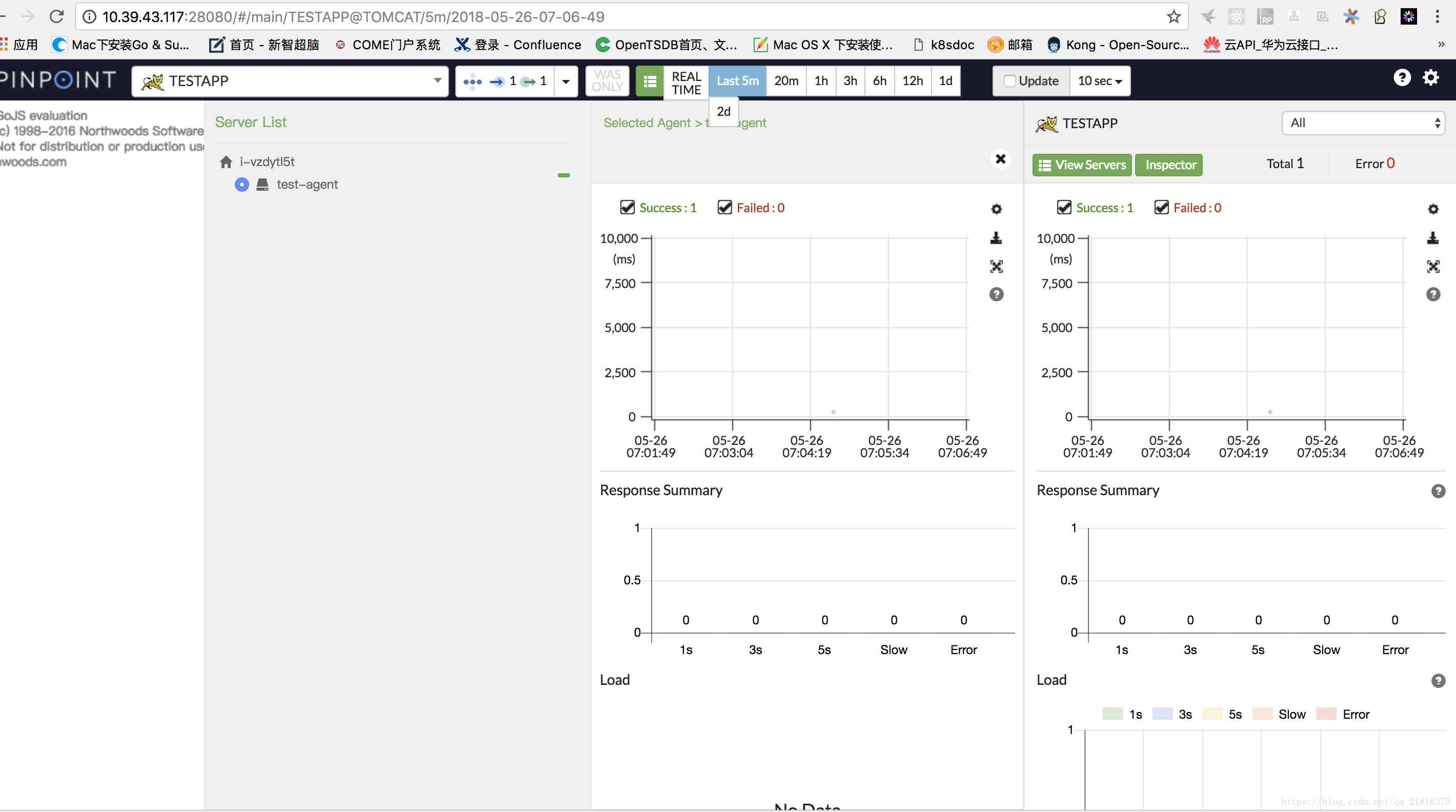Select the Last 5m time range tab
Viewport: 1456px width, 812px height.
737,80
